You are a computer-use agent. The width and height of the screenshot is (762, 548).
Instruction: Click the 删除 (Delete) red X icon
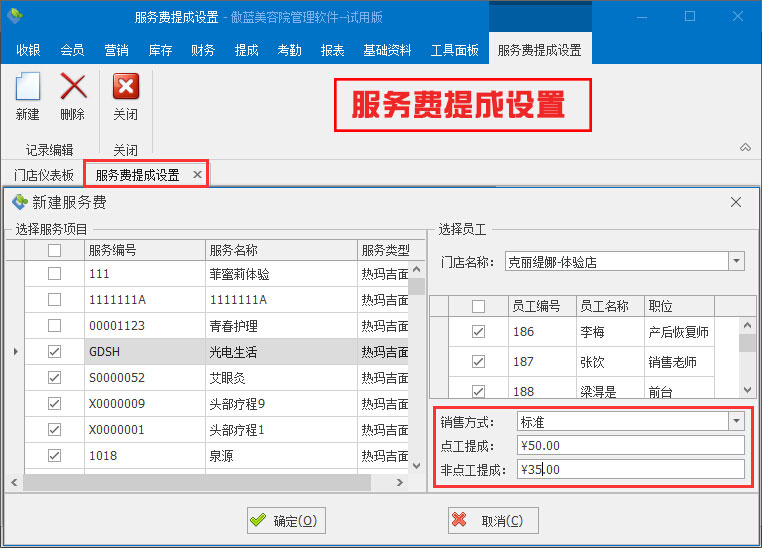click(73, 96)
